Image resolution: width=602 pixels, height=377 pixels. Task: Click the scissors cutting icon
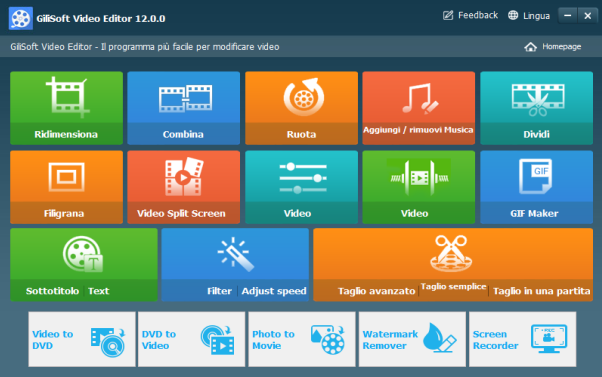[x=451, y=254]
